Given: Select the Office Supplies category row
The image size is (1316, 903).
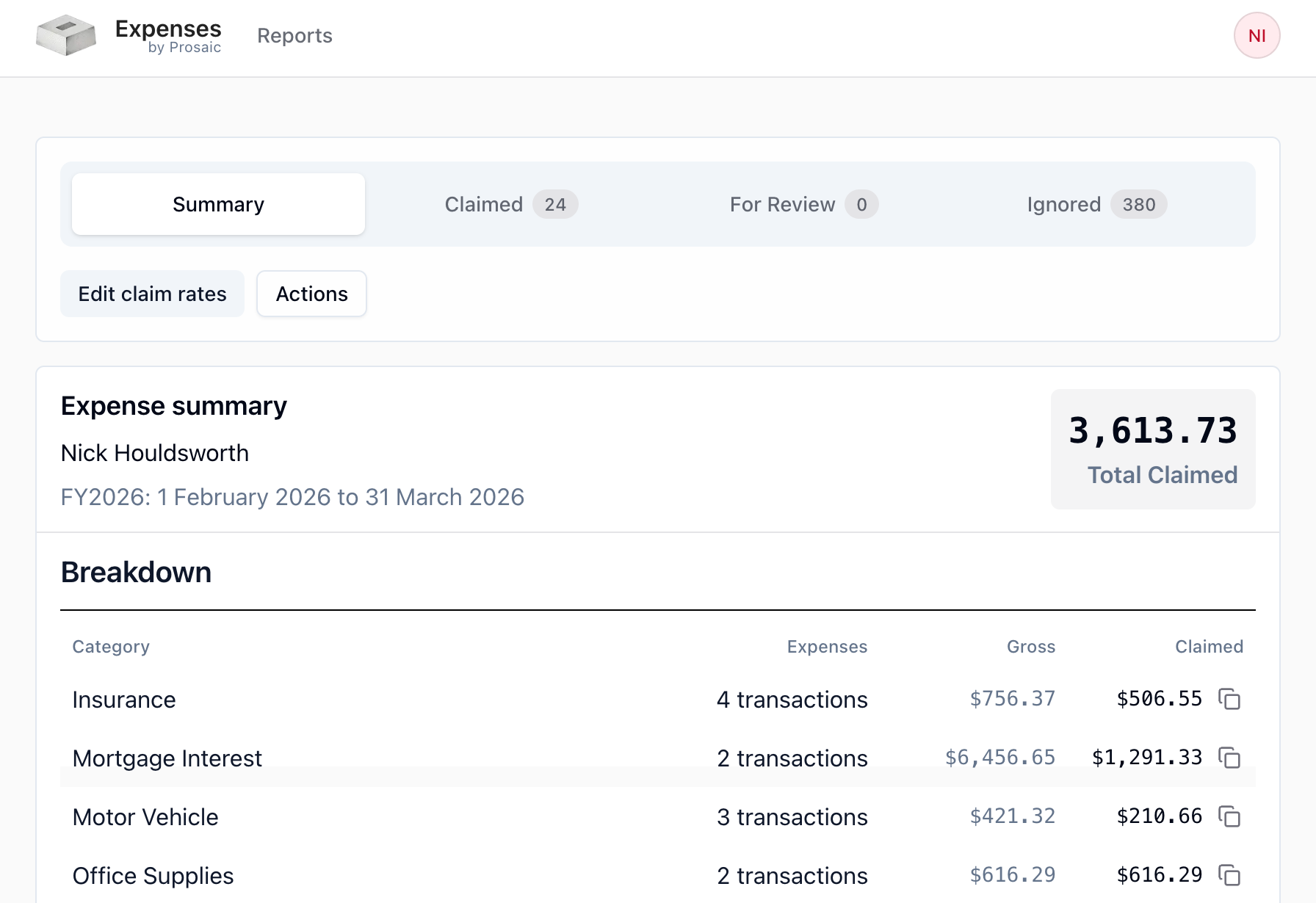Looking at the screenshot, I should [658, 875].
